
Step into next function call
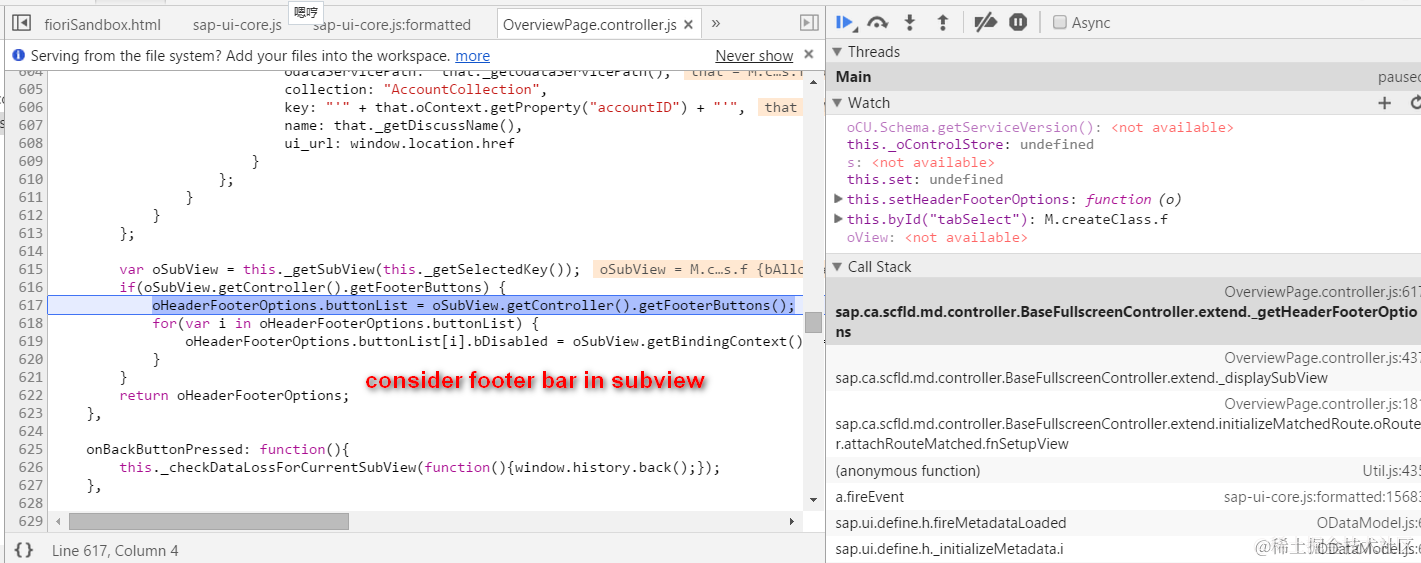point(910,22)
